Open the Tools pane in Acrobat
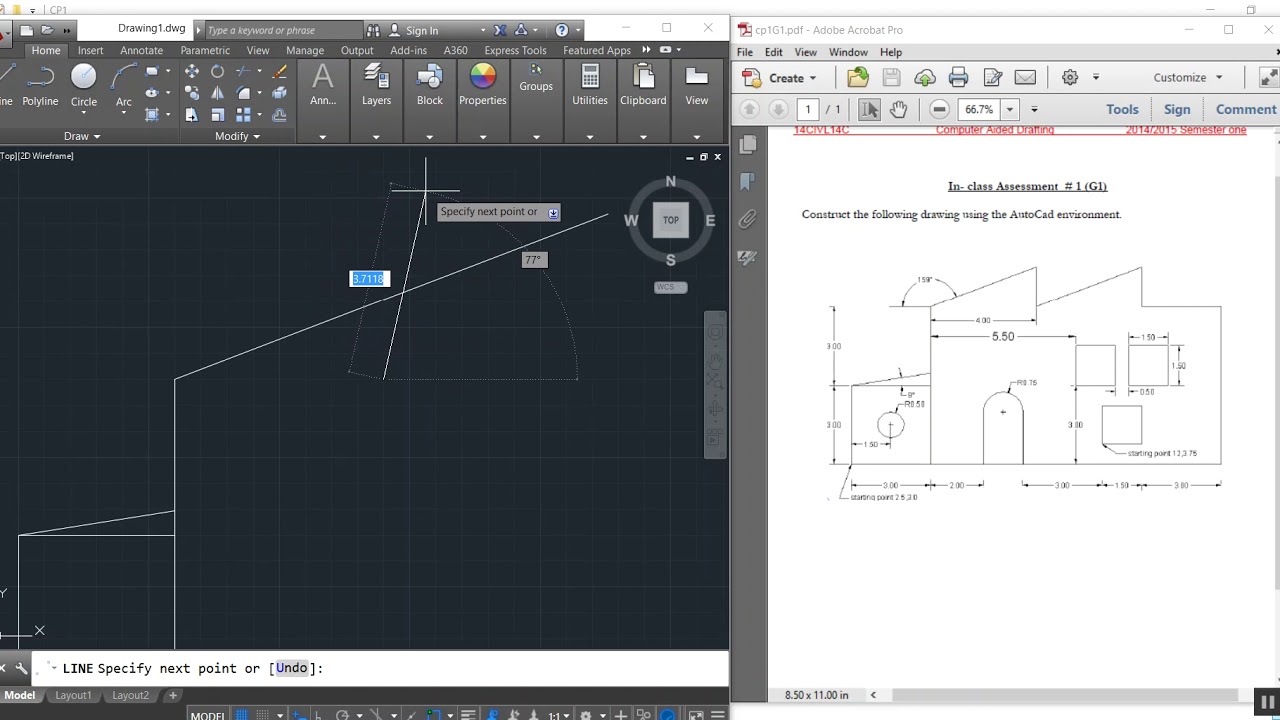This screenshot has height=720, width=1280. point(1122,109)
